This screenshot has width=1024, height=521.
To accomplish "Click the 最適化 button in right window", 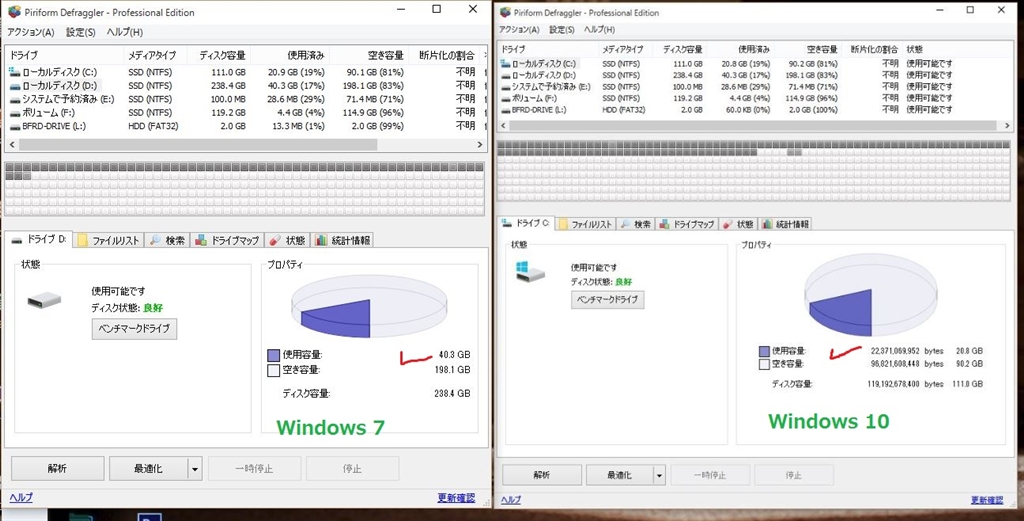I will click(x=619, y=475).
